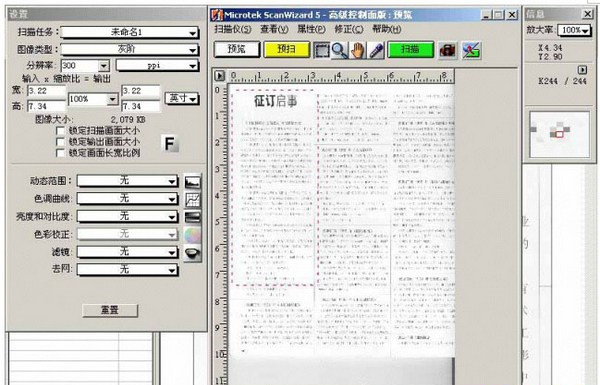The width and height of the screenshot is (600, 385).
Task: Click the small arrow button in info panel
Action: point(582,70)
